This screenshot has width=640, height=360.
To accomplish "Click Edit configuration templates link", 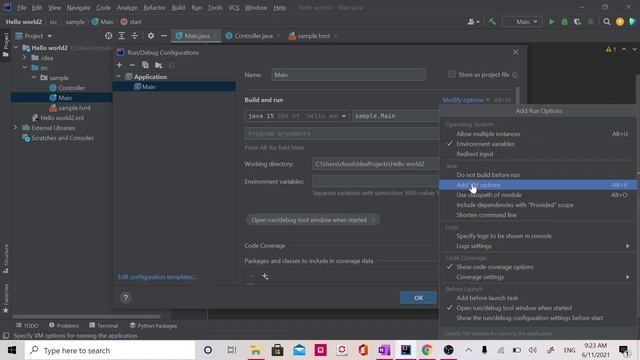I will pyautogui.click(x=158, y=277).
